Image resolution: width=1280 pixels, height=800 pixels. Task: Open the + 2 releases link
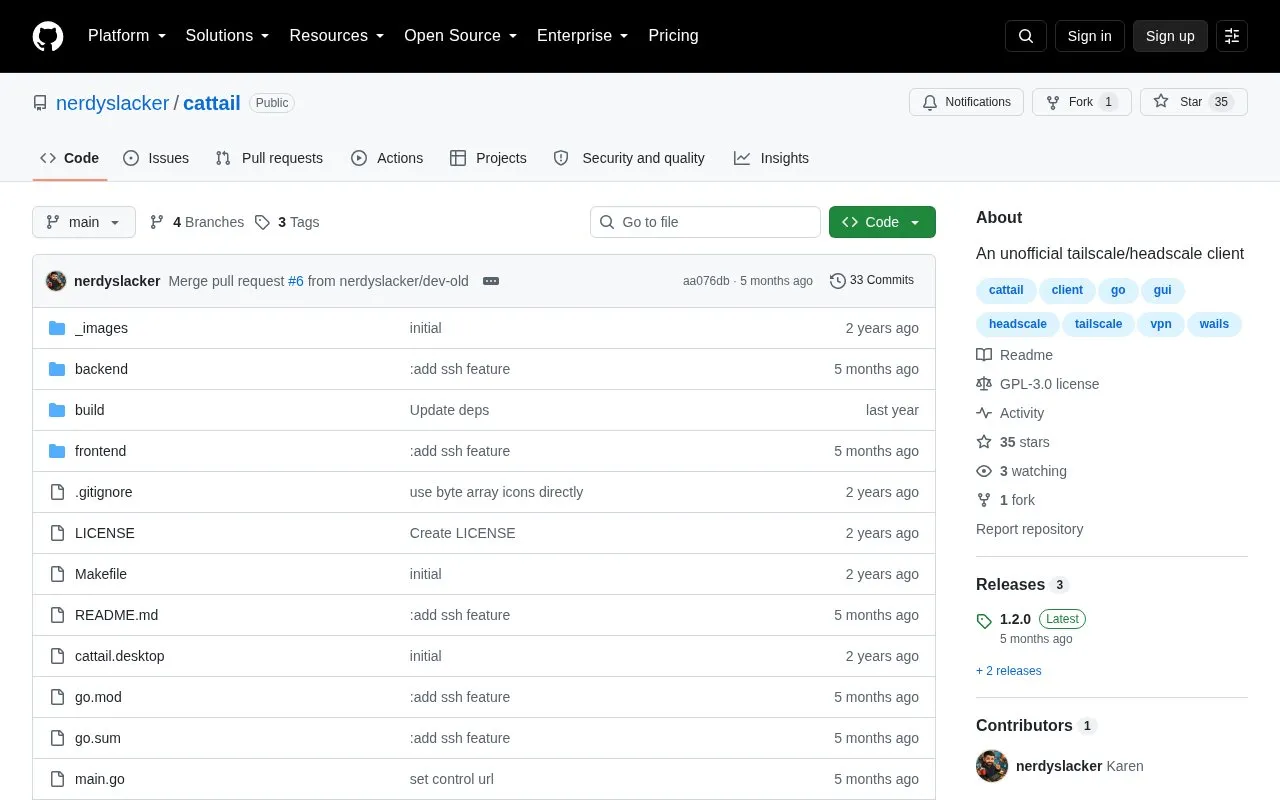[1008, 671]
